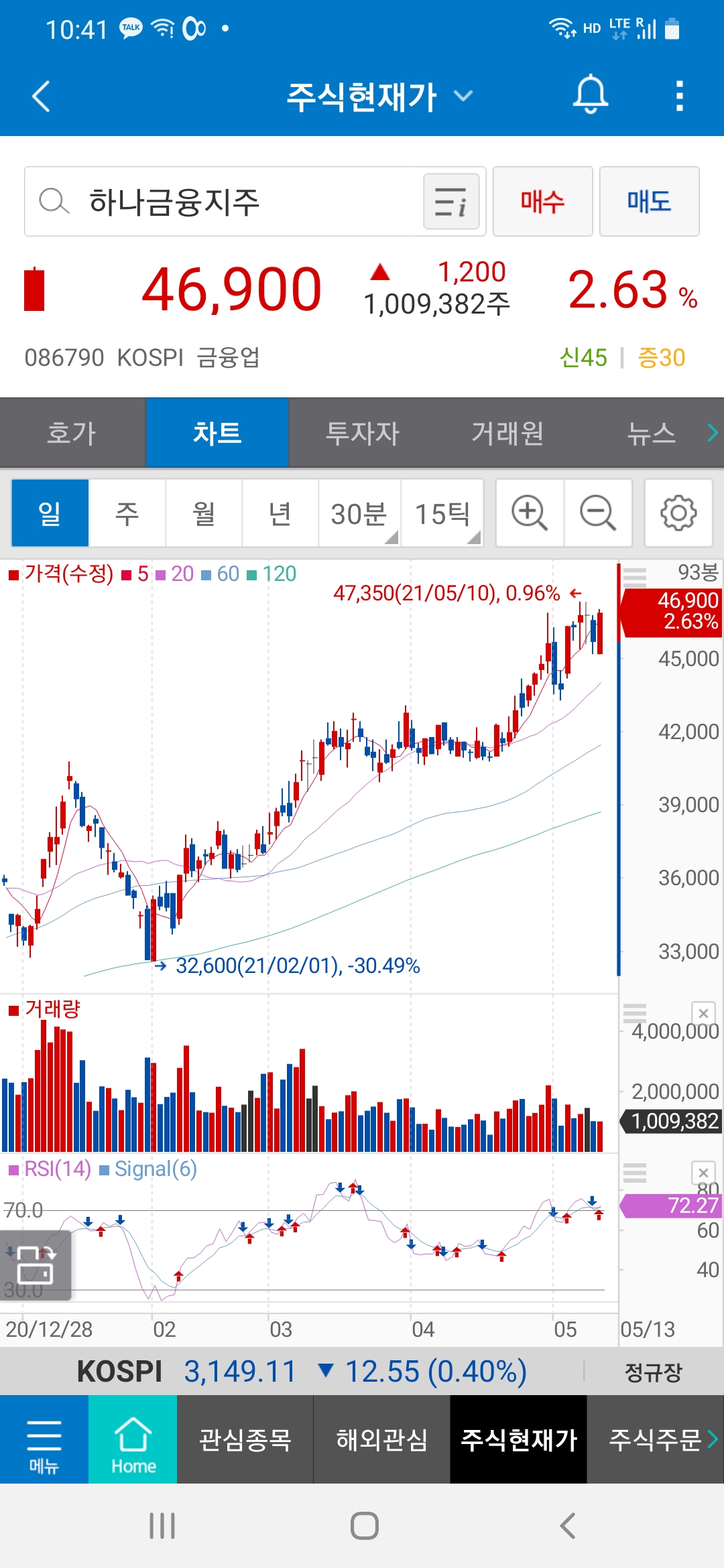
Task: Tap the 하나금융지주 stock search field
Action: pyautogui.click(x=221, y=202)
